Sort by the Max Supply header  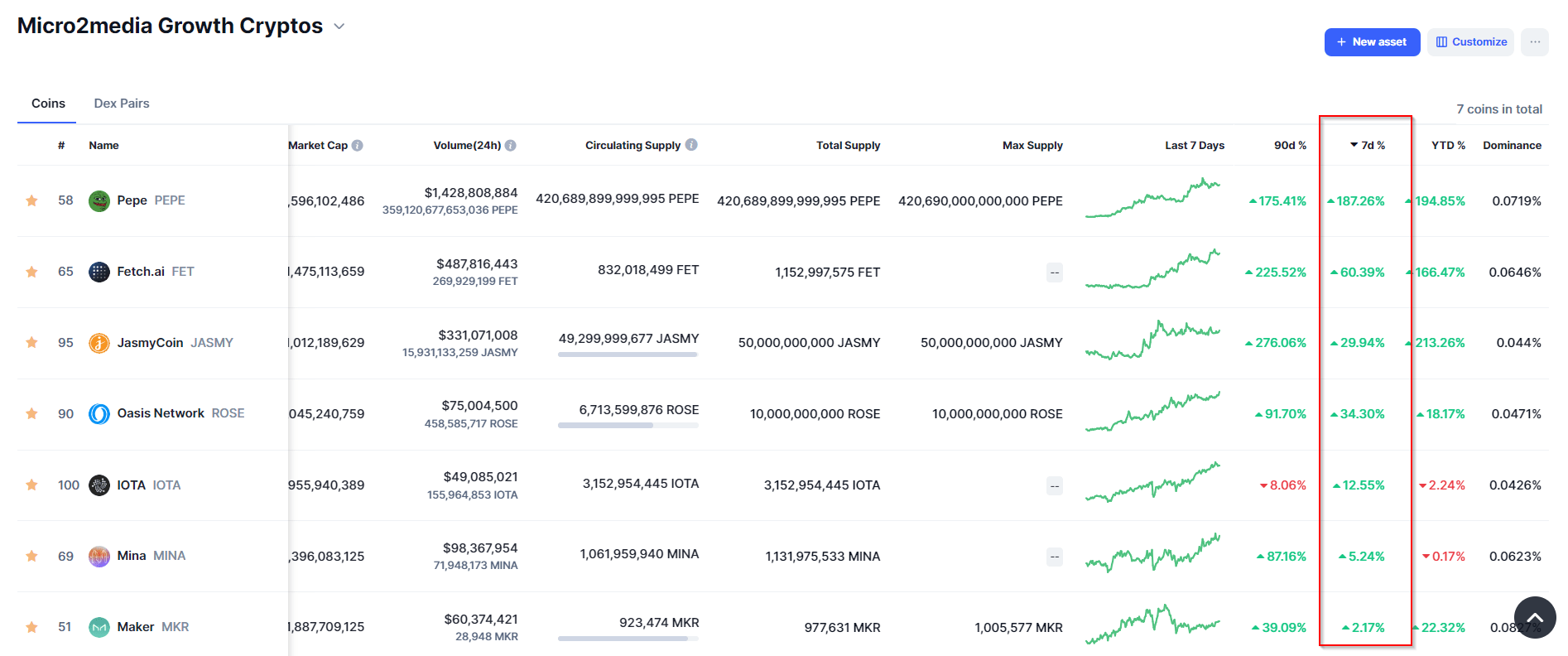pos(1032,146)
